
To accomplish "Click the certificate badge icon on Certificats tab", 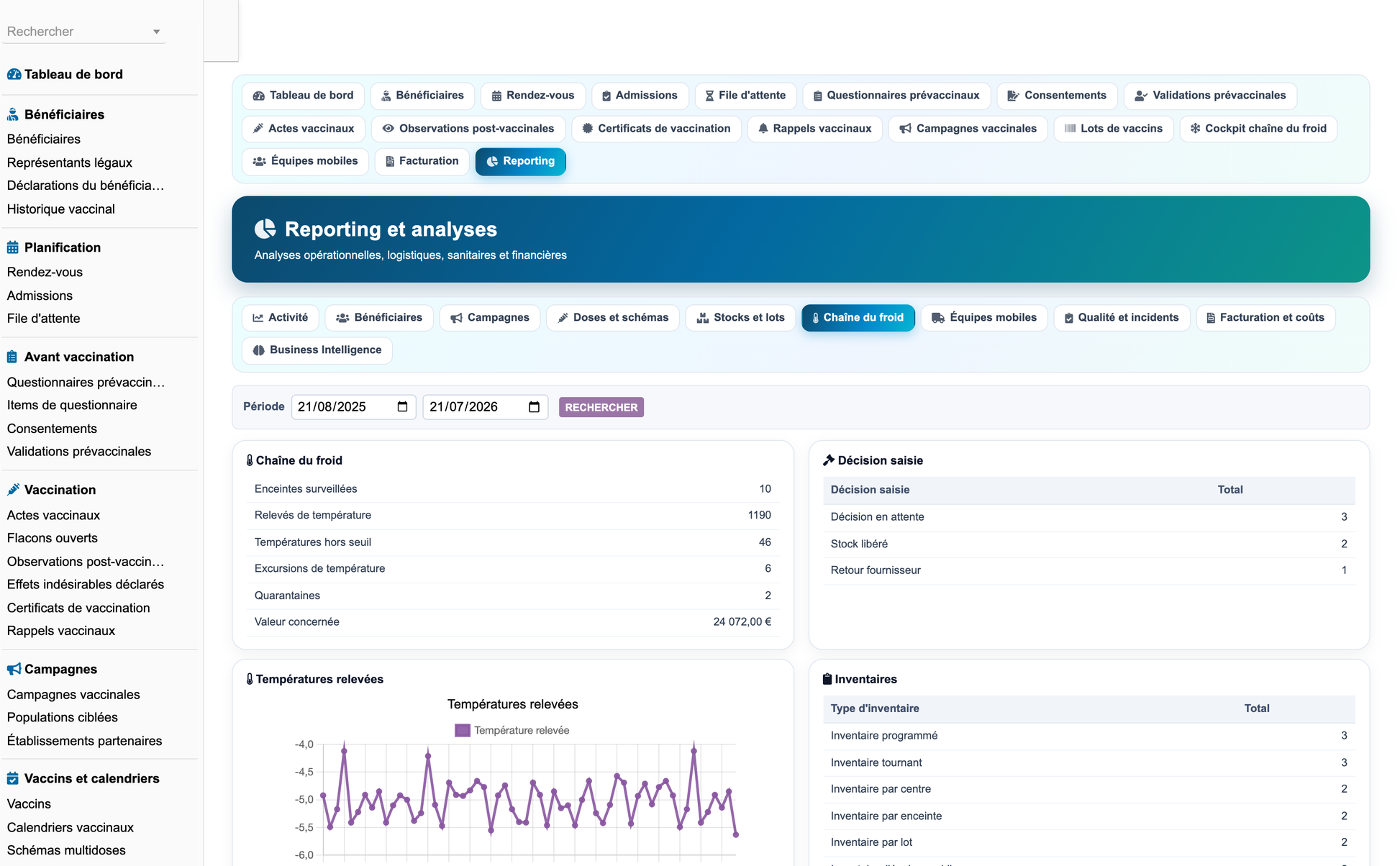I will [588, 128].
